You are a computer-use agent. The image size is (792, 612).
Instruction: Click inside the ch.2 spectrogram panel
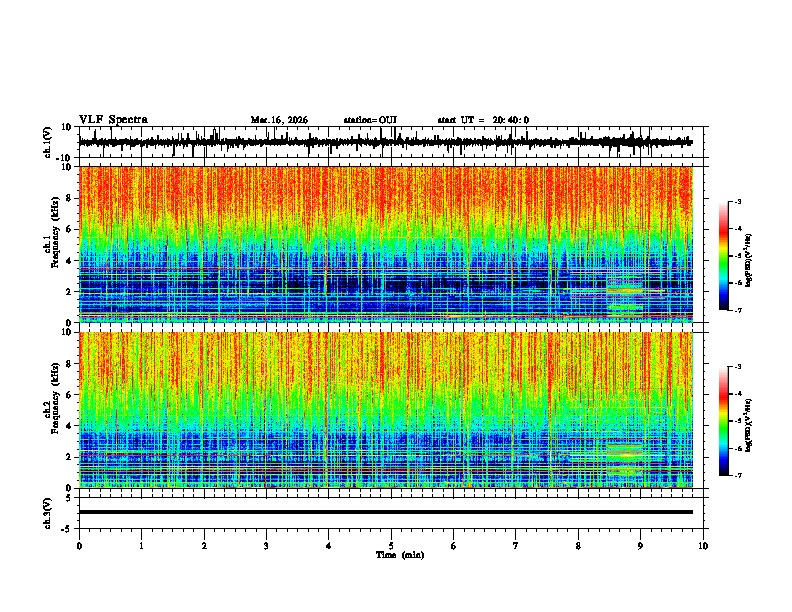point(385,410)
